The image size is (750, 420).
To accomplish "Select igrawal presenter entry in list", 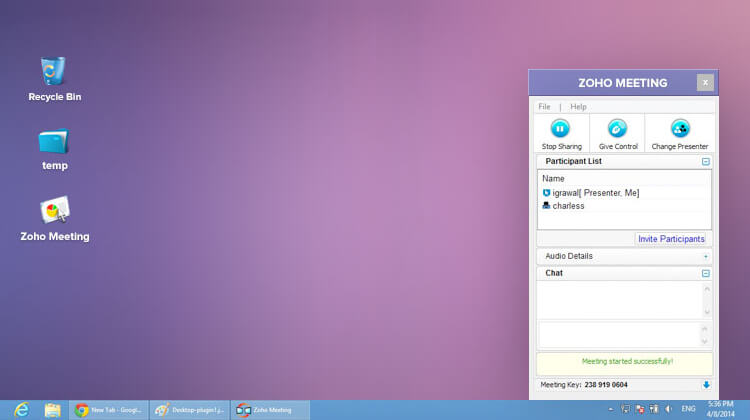I will tap(590, 192).
